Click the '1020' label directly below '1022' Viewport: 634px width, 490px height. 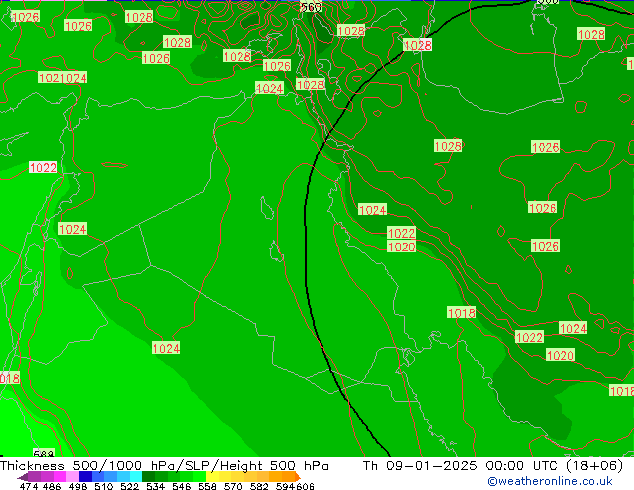pos(401,246)
